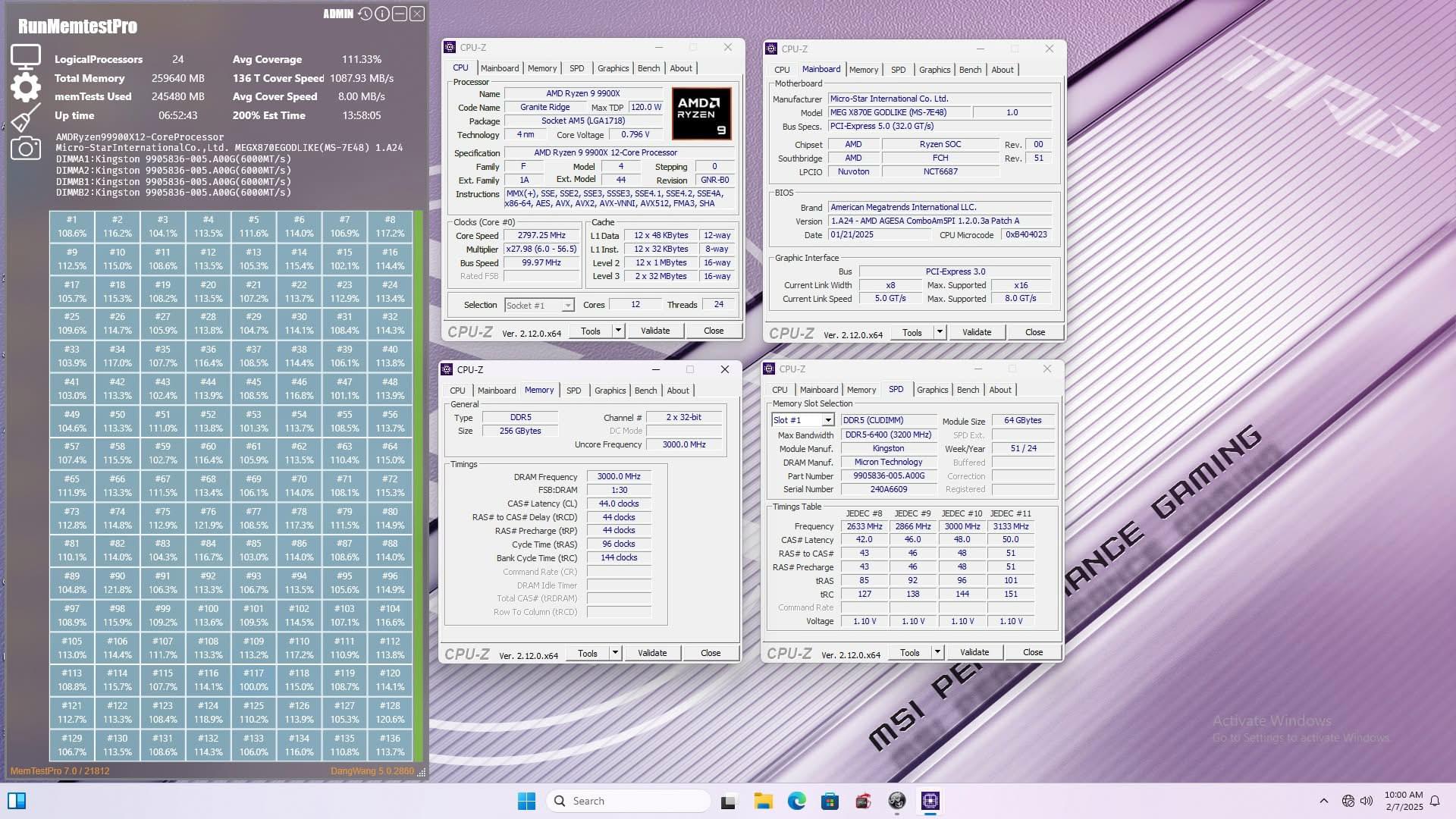Screen dimensions: 1456x819
Task: Open Bench tab in CPU window
Action: point(648,68)
